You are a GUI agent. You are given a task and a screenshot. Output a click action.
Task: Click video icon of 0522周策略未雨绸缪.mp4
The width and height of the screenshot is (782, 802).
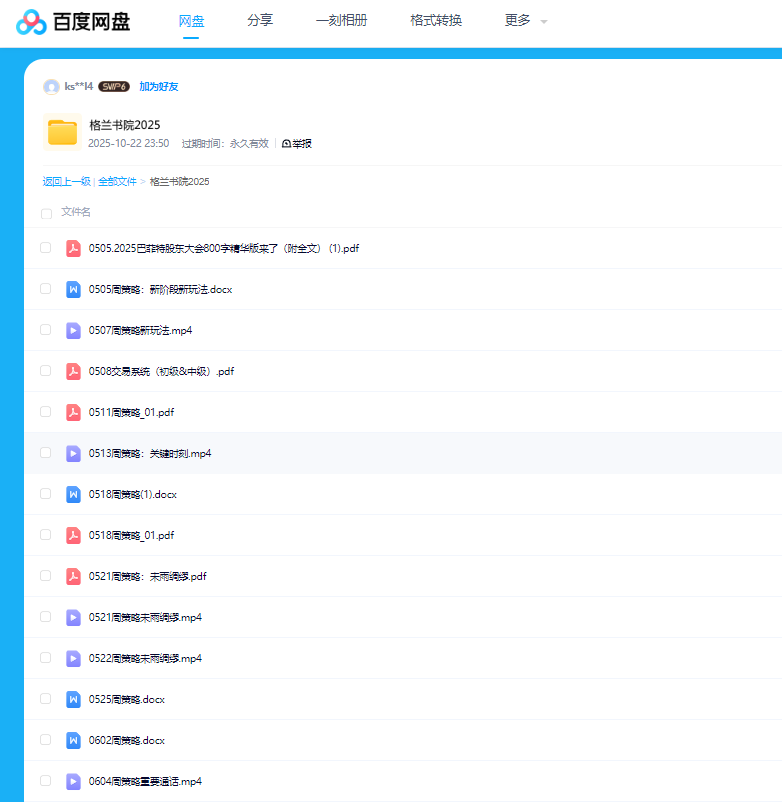(73, 658)
